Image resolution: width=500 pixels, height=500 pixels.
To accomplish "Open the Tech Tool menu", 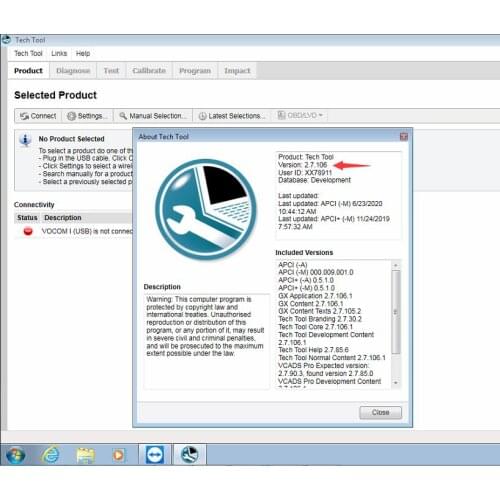I will click(x=28, y=53).
